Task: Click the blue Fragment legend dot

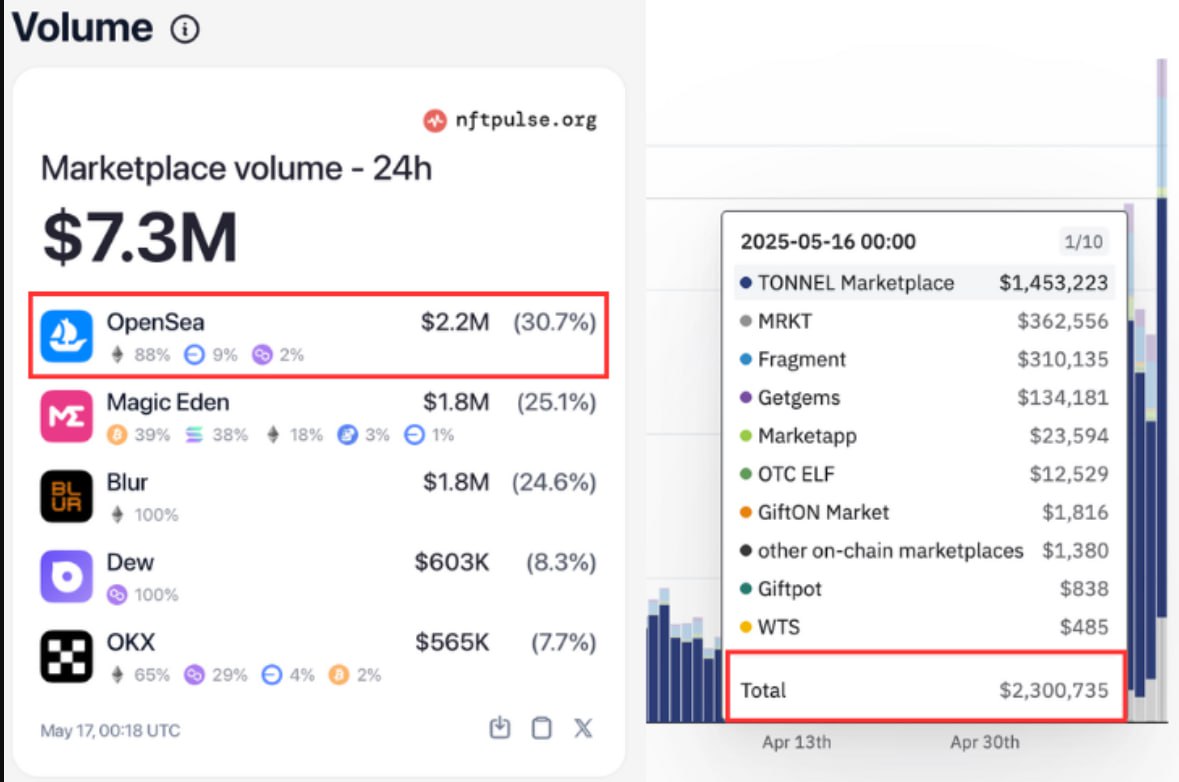Action: pyautogui.click(x=746, y=359)
